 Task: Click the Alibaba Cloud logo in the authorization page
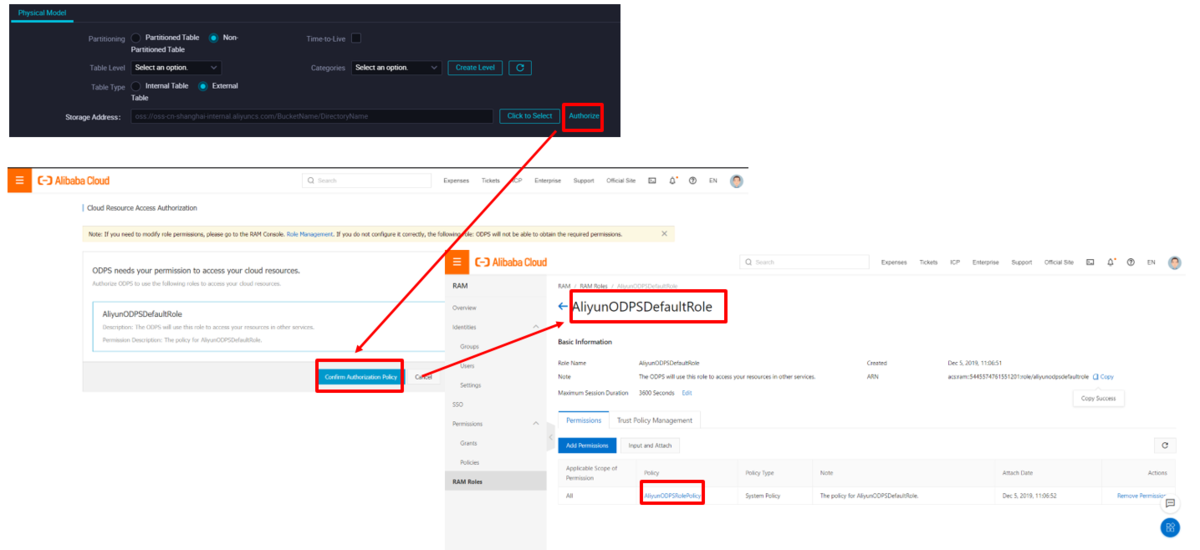[74, 181]
